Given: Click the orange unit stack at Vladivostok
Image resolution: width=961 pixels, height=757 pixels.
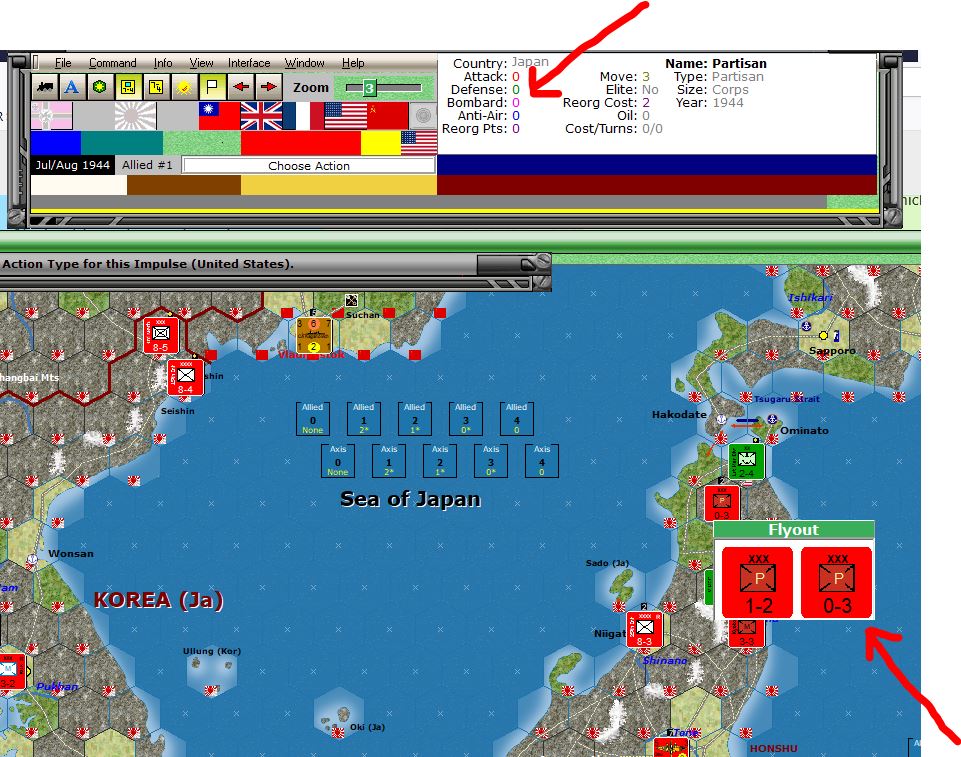Looking at the screenshot, I should point(314,335).
